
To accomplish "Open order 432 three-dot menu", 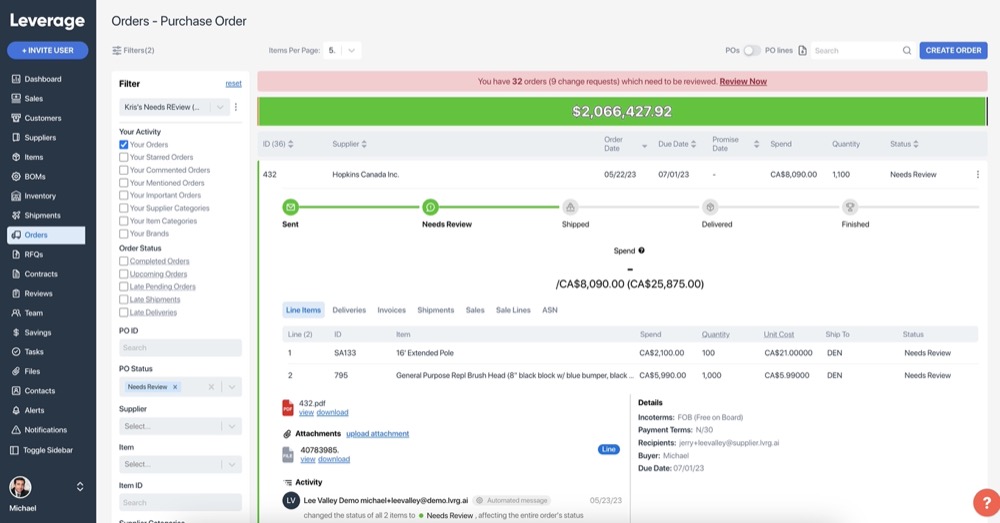I will coord(978,174).
